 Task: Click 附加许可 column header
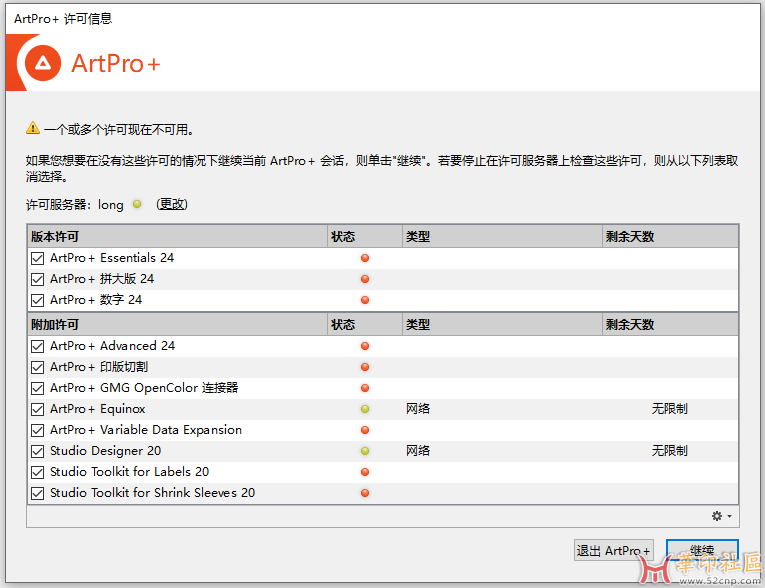177,324
